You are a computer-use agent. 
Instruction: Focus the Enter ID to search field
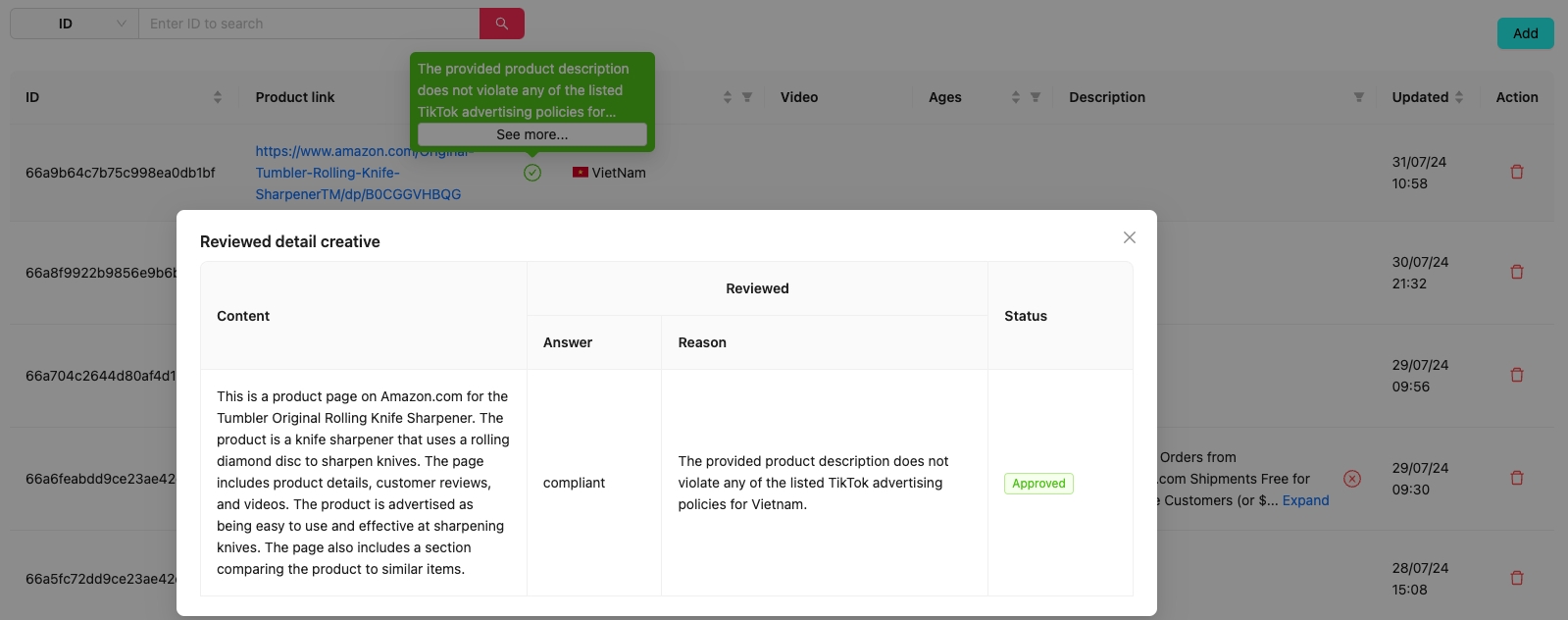pos(309,24)
